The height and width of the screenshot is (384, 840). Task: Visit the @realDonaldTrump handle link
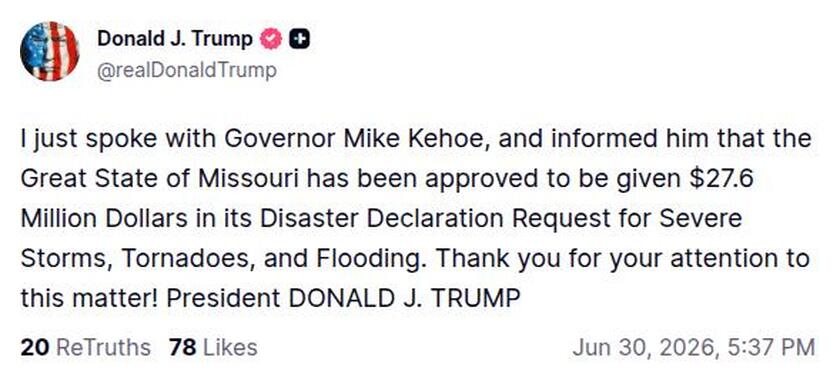click(187, 70)
